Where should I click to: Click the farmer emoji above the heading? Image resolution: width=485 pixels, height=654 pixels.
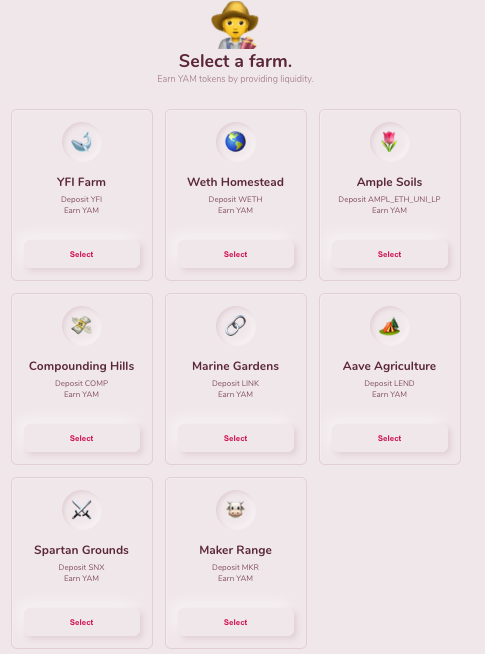[235, 25]
